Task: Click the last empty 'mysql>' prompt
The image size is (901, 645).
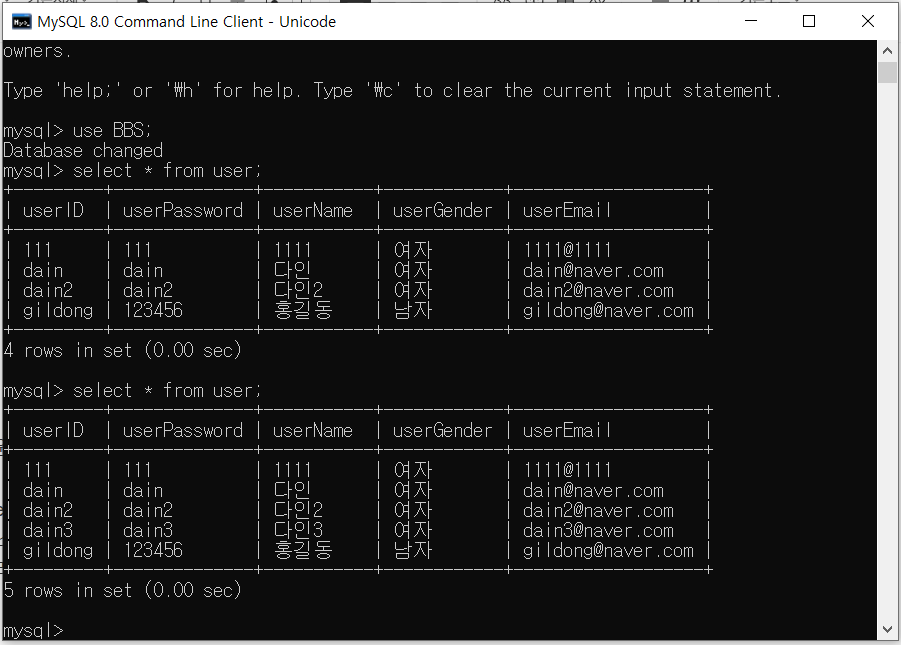Action: click(33, 631)
